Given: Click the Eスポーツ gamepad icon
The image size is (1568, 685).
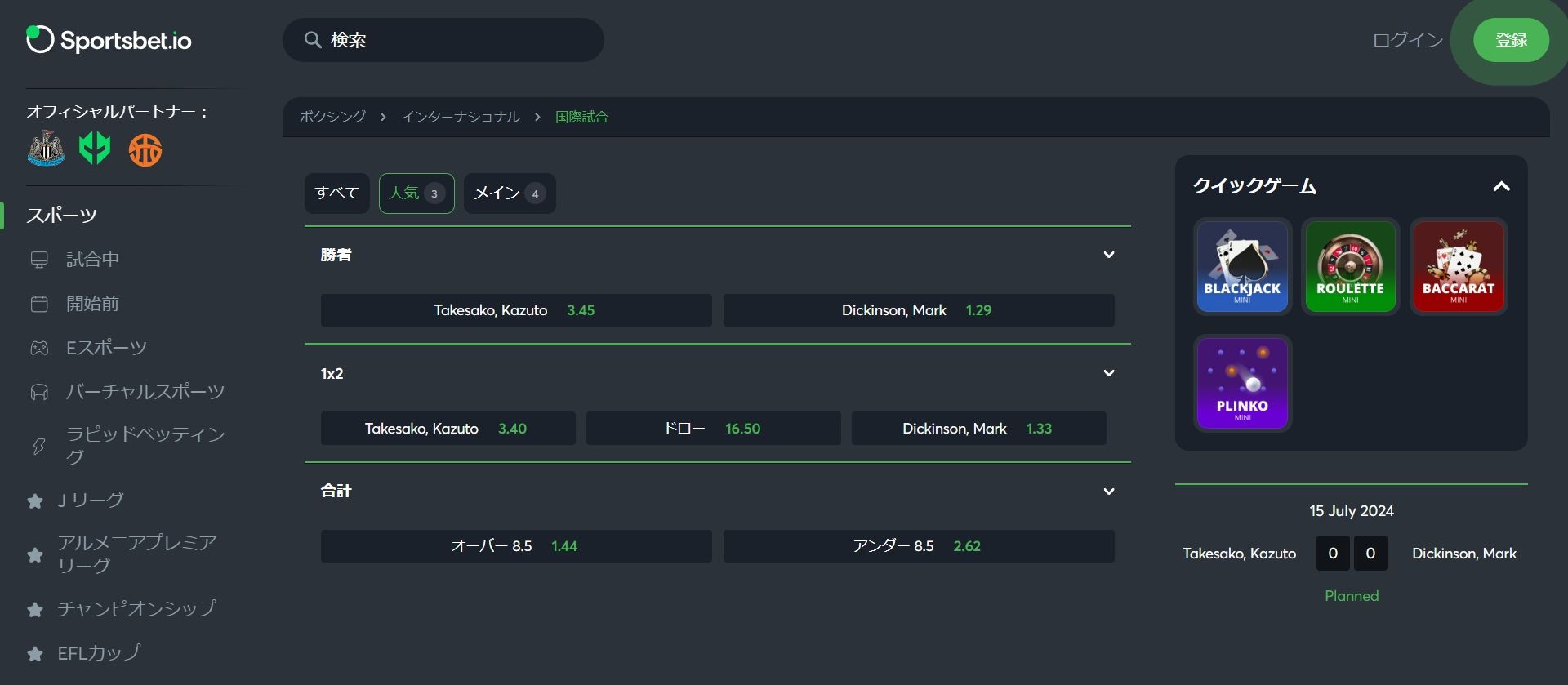Looking at the screenshot, I should (x=39, y=348).
